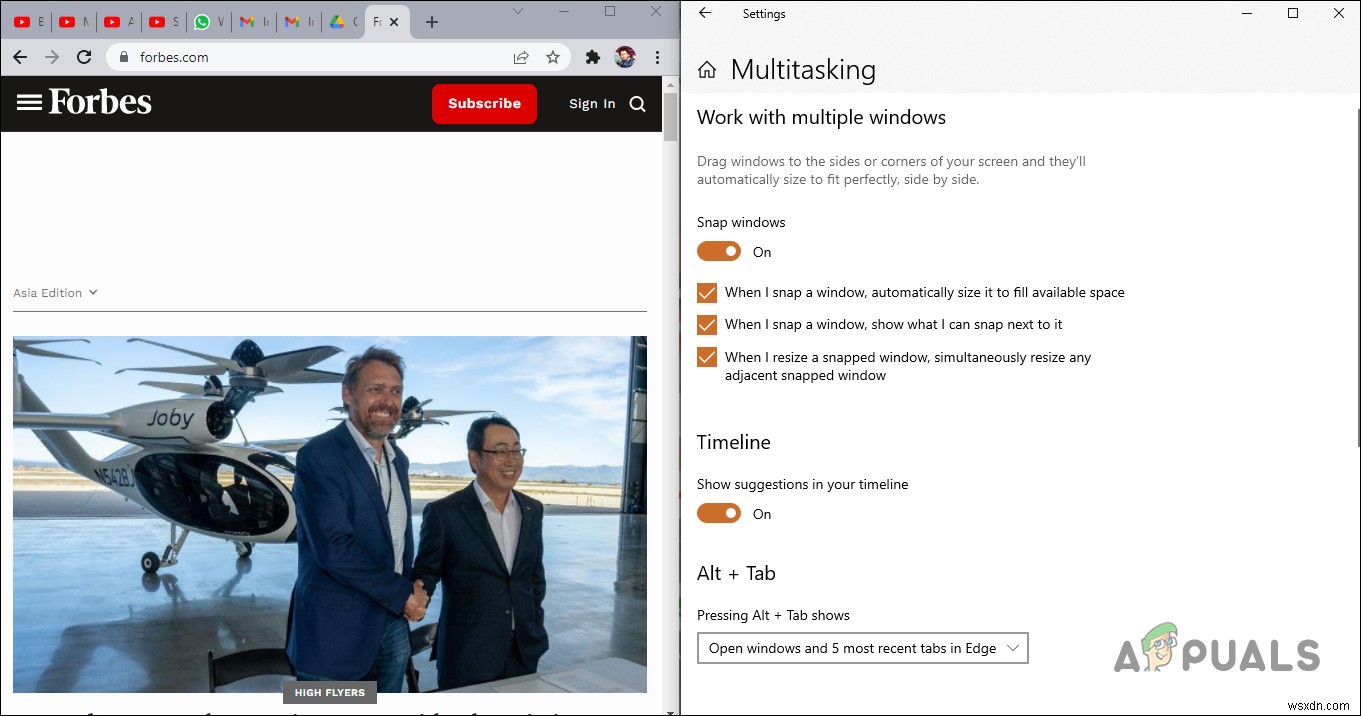Share this page using the address bar icon

(521, 57)
